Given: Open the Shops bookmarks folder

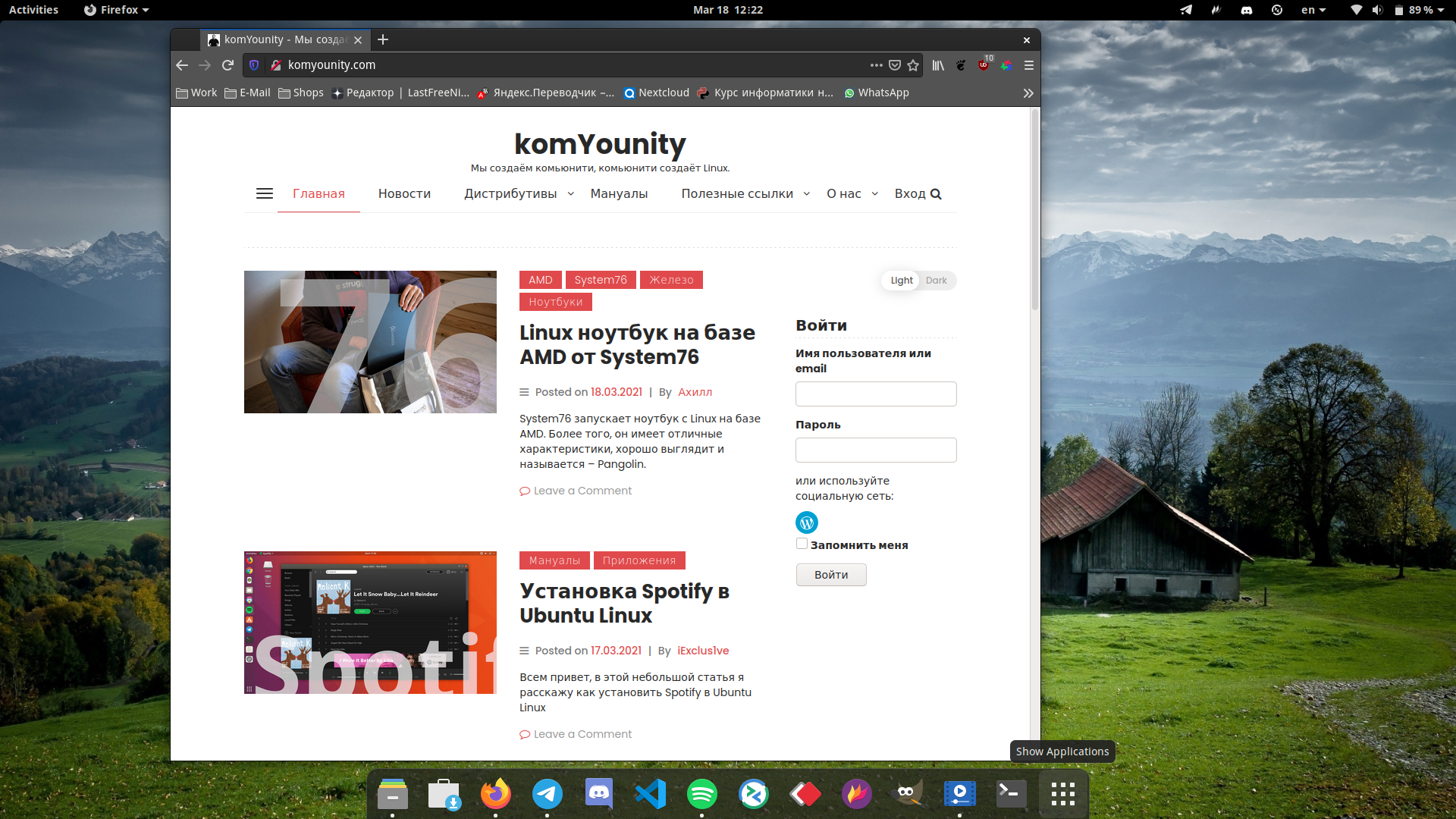Looking at the screenshot, I should point(301,93).
